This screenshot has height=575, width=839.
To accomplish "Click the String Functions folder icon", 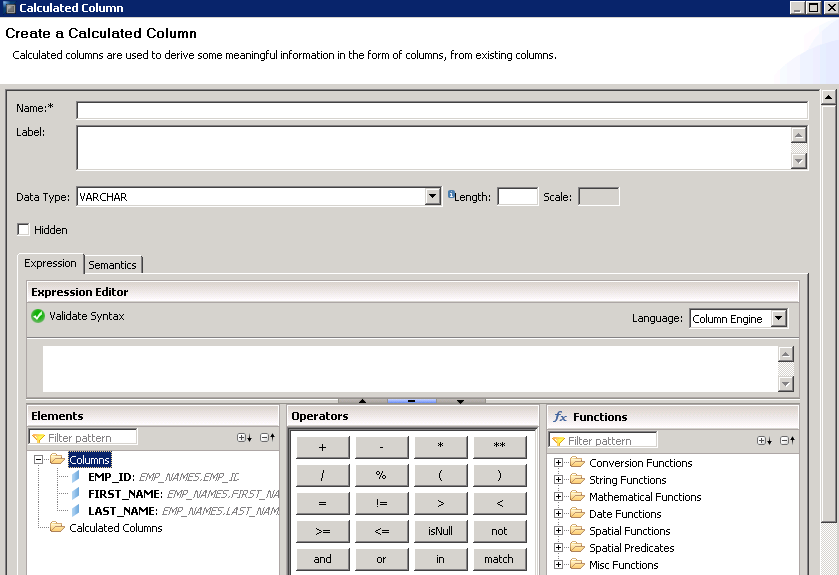I will pos(577,479).
